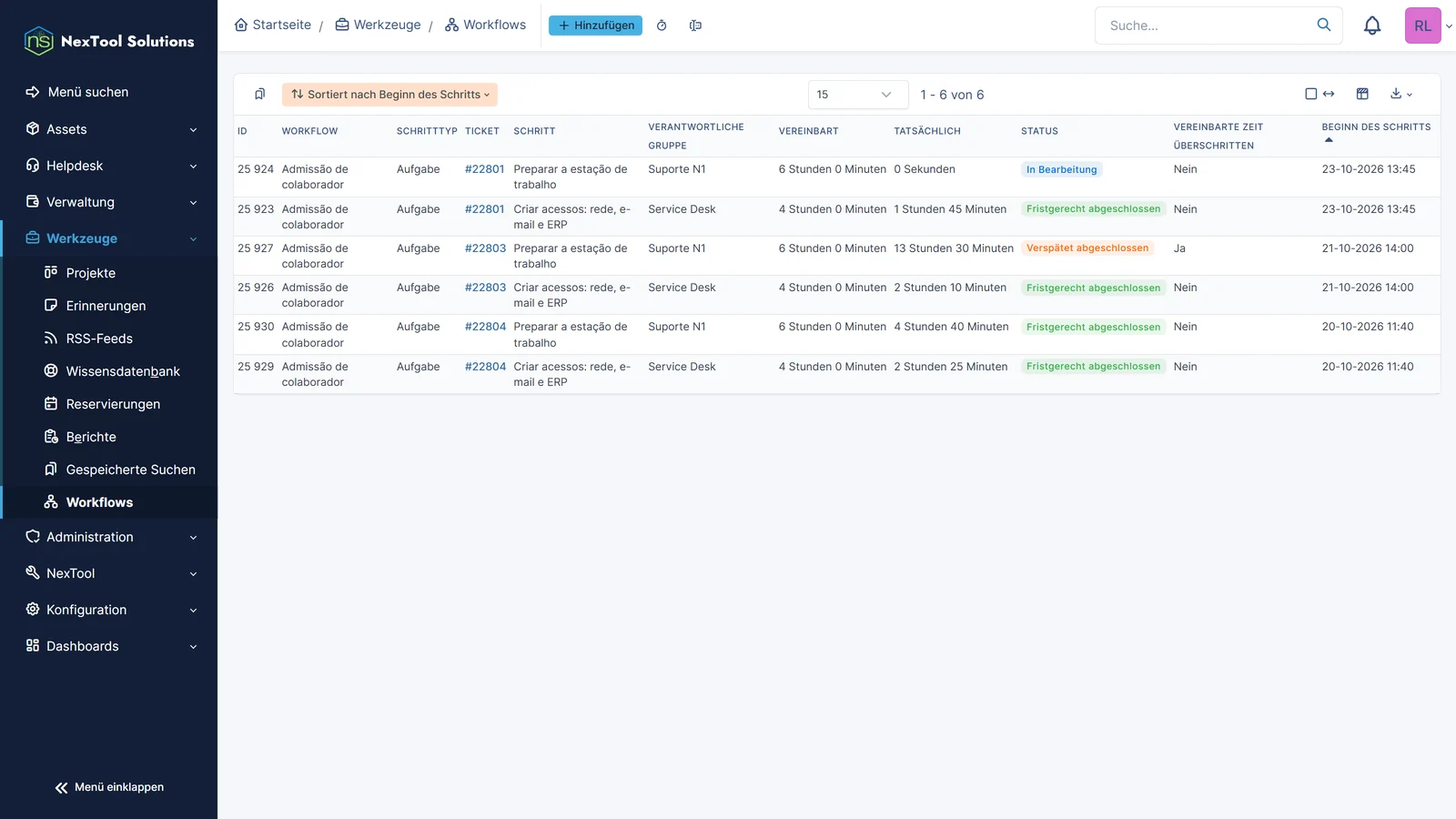Open the Sortiert nach Beginn des Schritts dropdown
Screen dimensions: 1456x819
(x=389, y=95)
